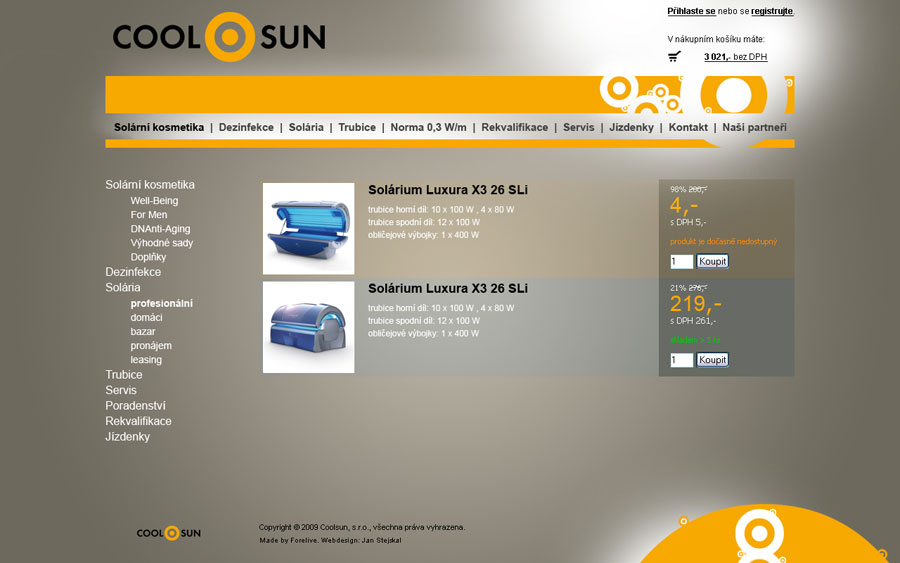Open Naši partneři in top navigation
Viewport: 900px width, 563px height.
(754, 127)
